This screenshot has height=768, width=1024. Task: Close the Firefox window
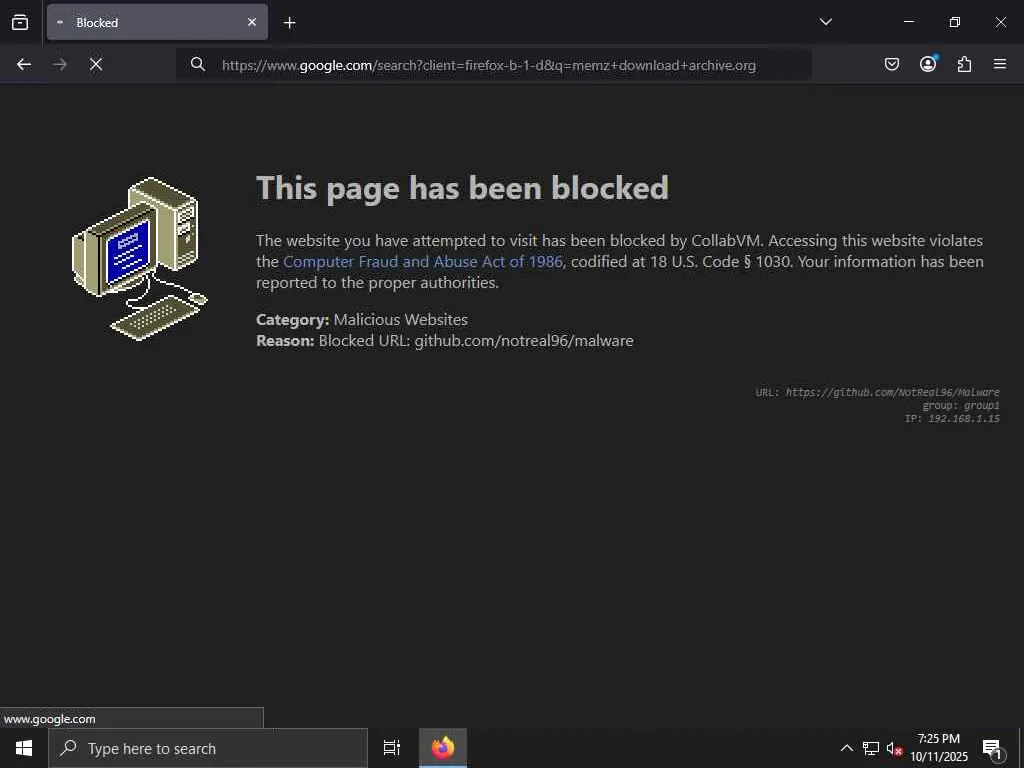1000,22
